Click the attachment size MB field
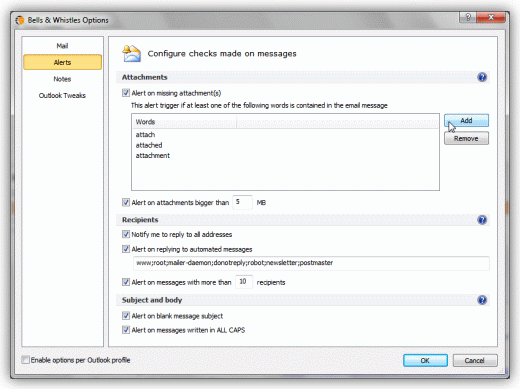This screenshot has width=520, height=389. click(x=242, y=202)
